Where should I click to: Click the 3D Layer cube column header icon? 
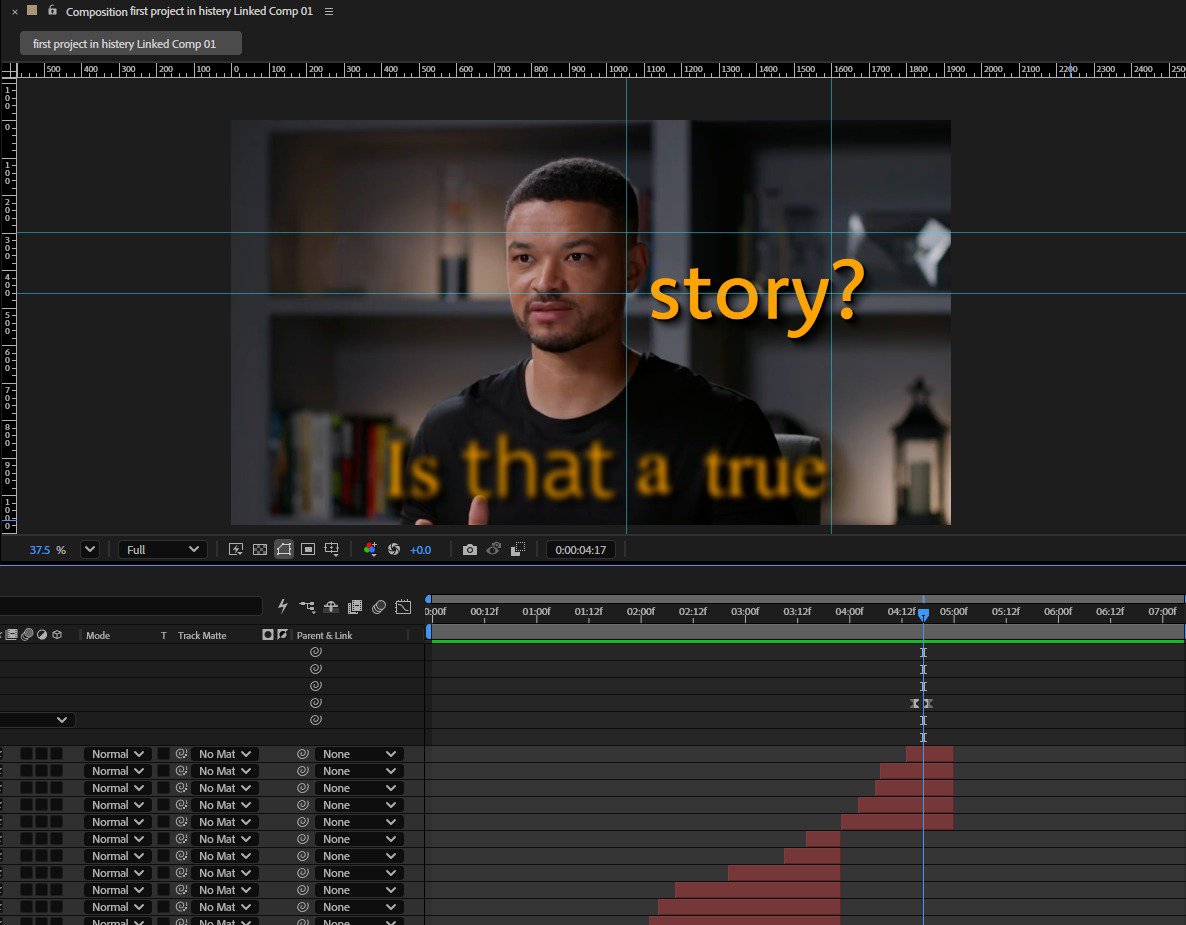point(57,635)
